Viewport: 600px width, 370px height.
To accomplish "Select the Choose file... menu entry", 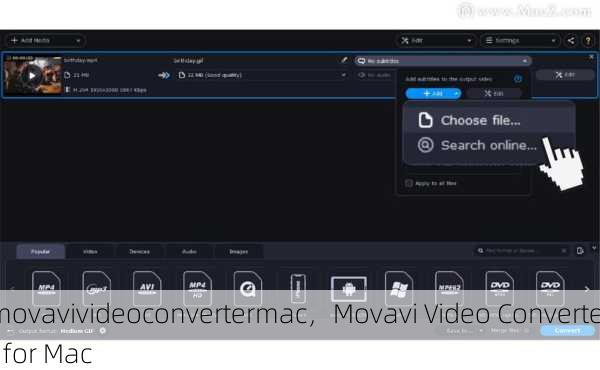I will 489,121.
